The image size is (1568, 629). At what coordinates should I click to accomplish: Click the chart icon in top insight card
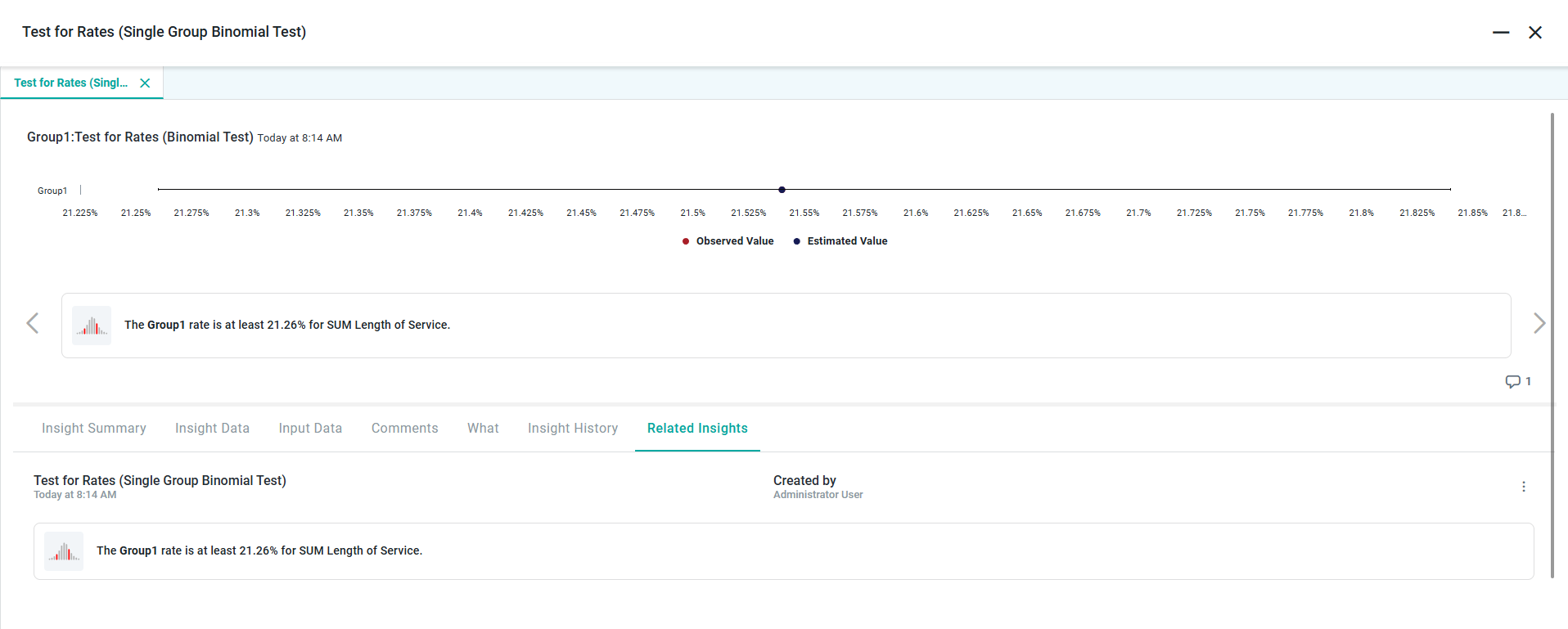click(92, 326)
